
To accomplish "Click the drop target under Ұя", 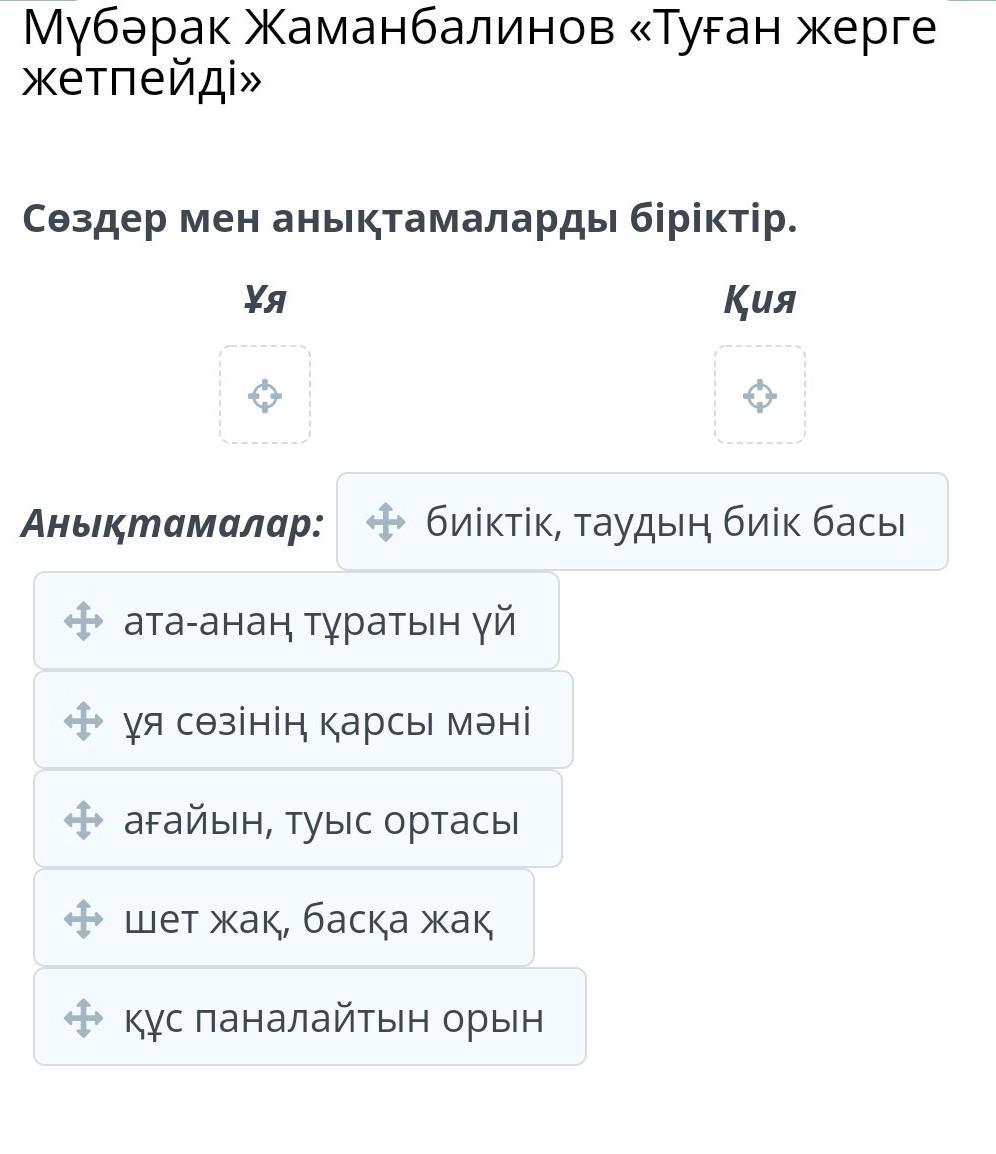I will pyautogui.click(x=265, y=395).
